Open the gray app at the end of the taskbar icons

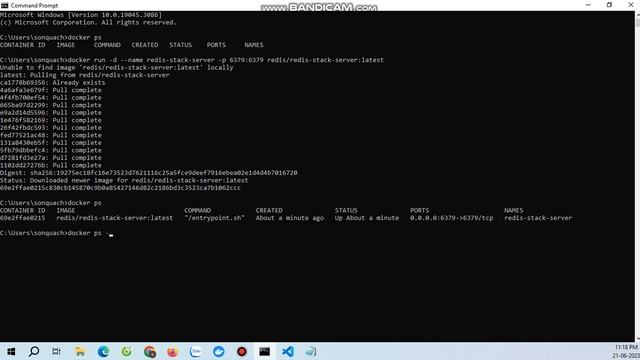tap(311, 351)
